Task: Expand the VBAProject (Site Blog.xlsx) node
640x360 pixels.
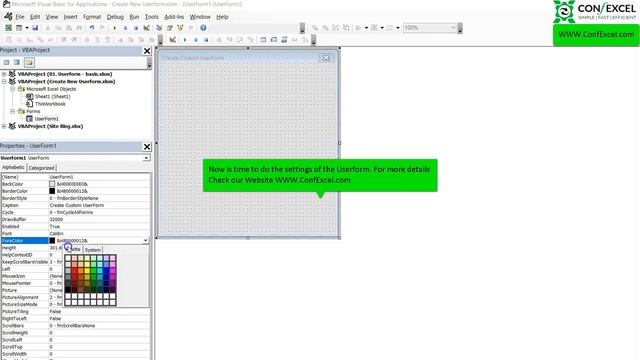Action: click(x=4, y=127)
